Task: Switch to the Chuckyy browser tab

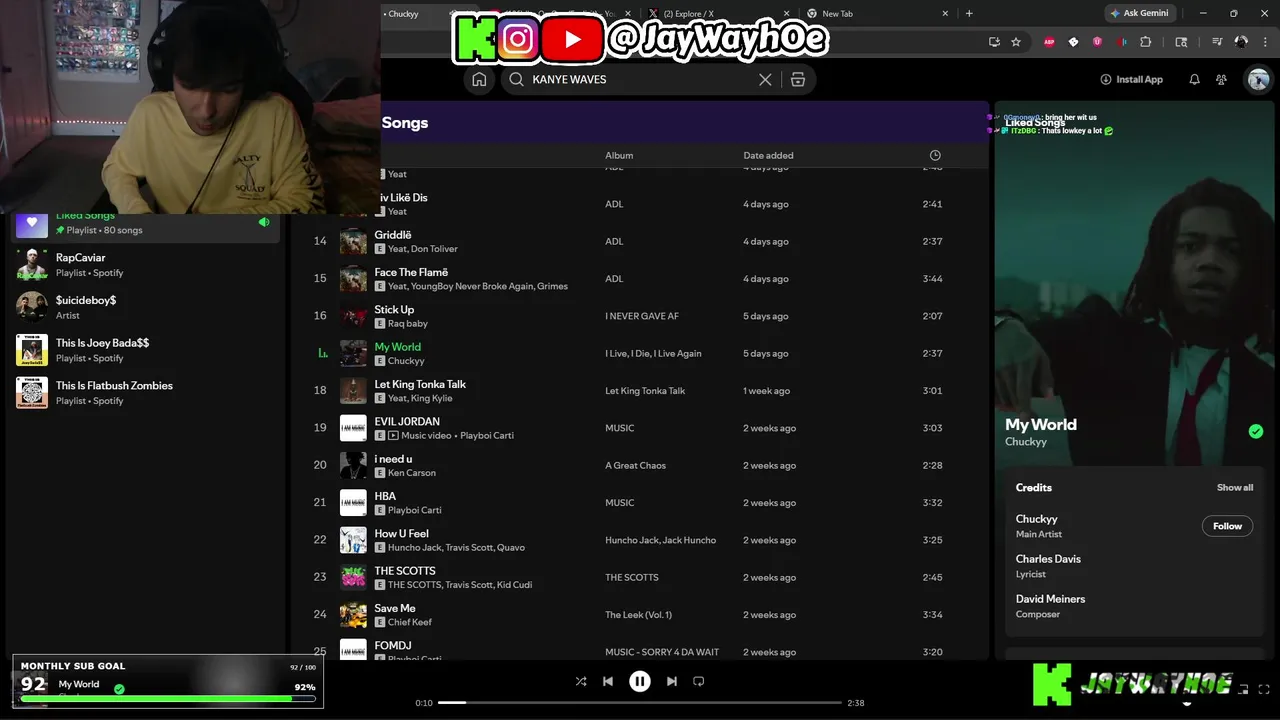Action: pyautogui.click(x=415, y=13)
